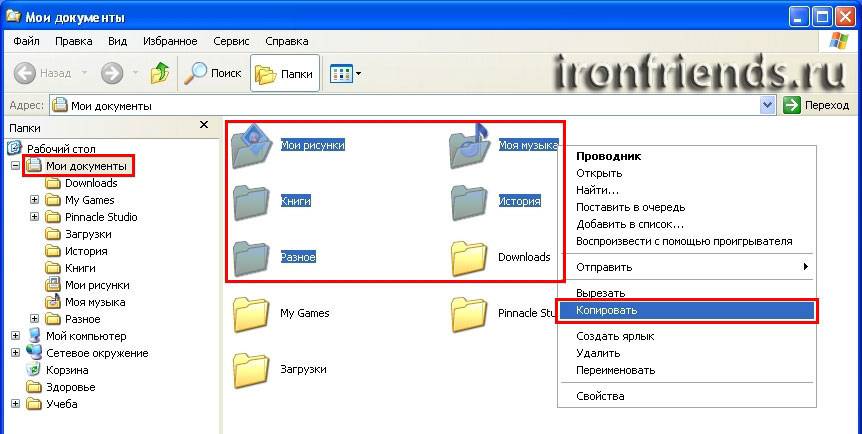The image size is (862, 434).
Task: Expand the address bar dropdown arrow
Action: 767,105
